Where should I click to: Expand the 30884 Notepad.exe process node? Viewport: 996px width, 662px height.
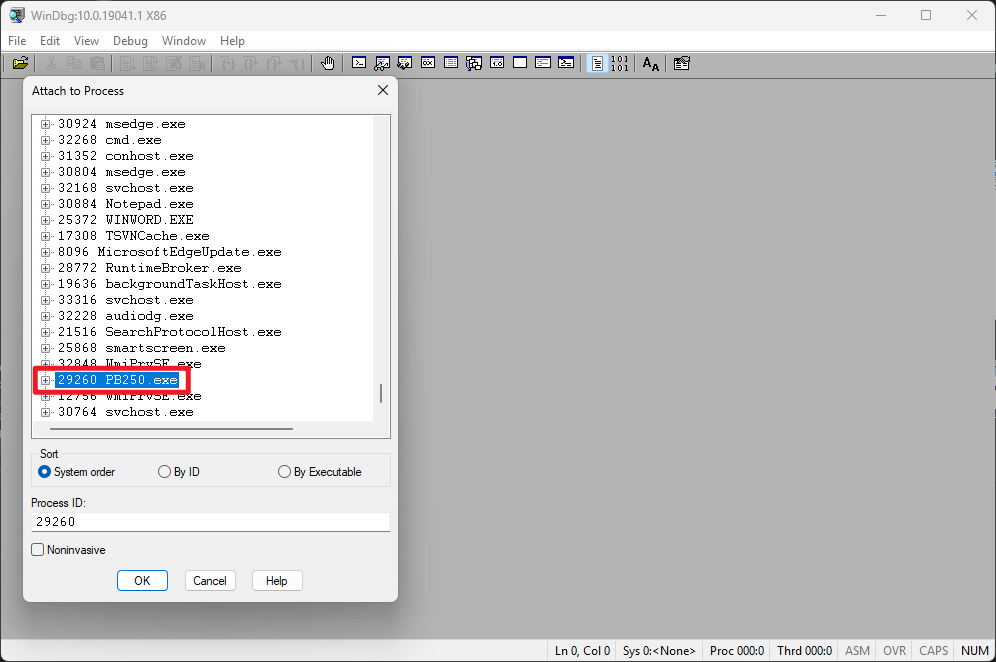coord(45,204)
